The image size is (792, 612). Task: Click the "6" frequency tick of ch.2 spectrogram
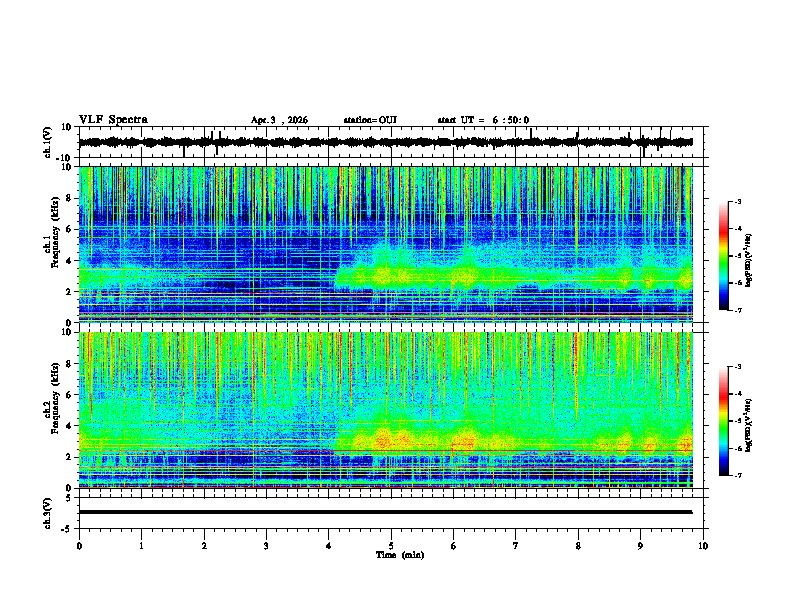click(70, 395)
